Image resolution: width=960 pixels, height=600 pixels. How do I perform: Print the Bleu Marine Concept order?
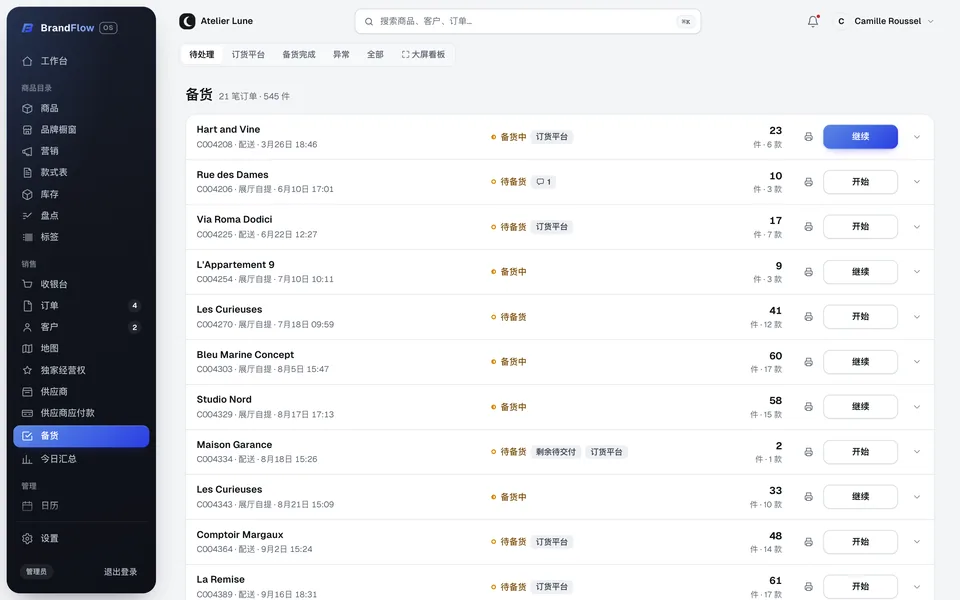pyautogui.click(x=808, y=362)
